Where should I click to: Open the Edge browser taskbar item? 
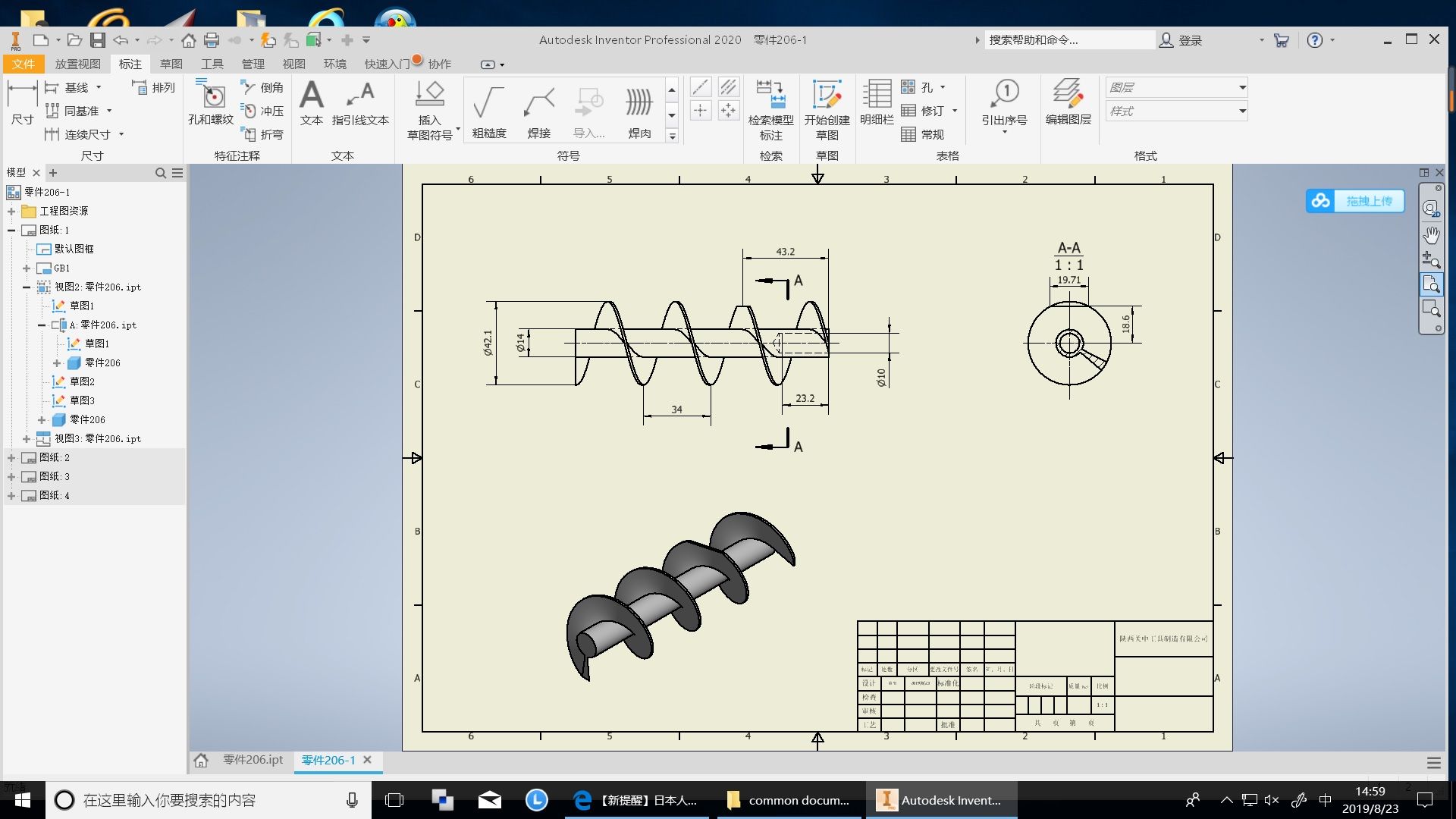coord(637,800)
